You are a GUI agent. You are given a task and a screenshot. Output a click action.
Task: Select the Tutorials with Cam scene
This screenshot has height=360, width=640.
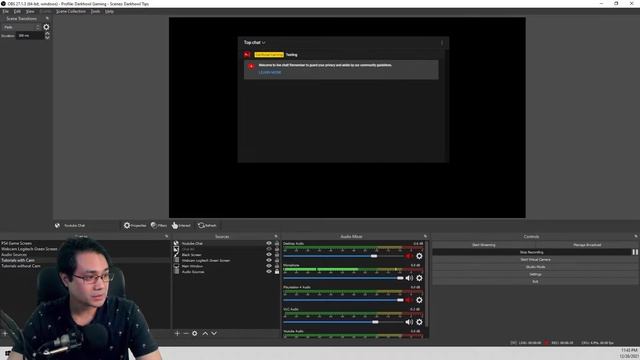click(x=18, y=260)
